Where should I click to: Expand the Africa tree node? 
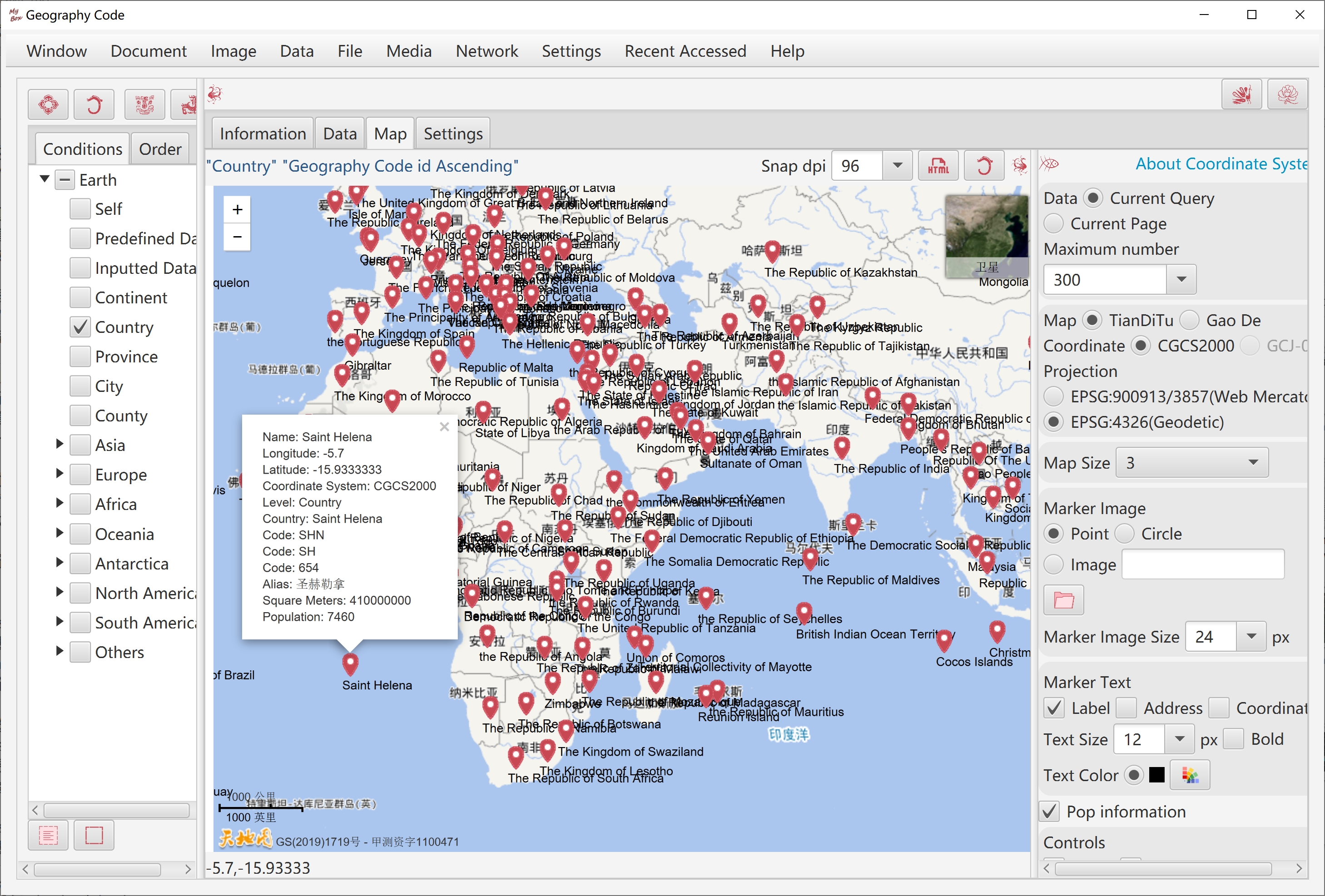(60, 503)
